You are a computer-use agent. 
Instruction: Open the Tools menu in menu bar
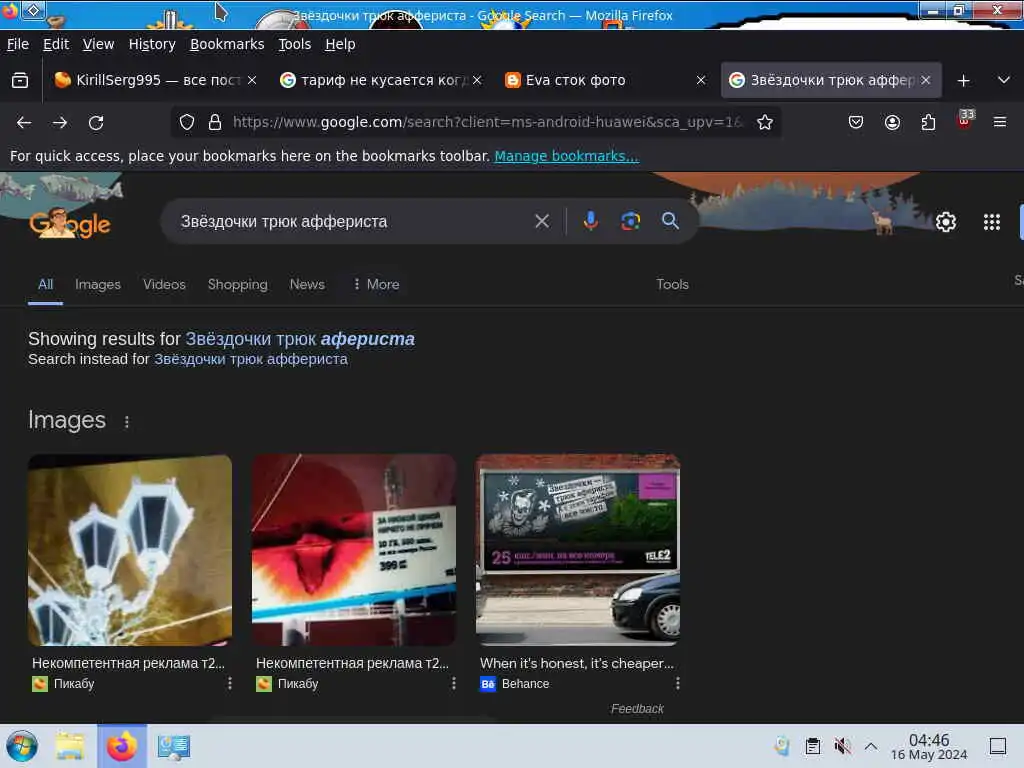pos(295,44)
